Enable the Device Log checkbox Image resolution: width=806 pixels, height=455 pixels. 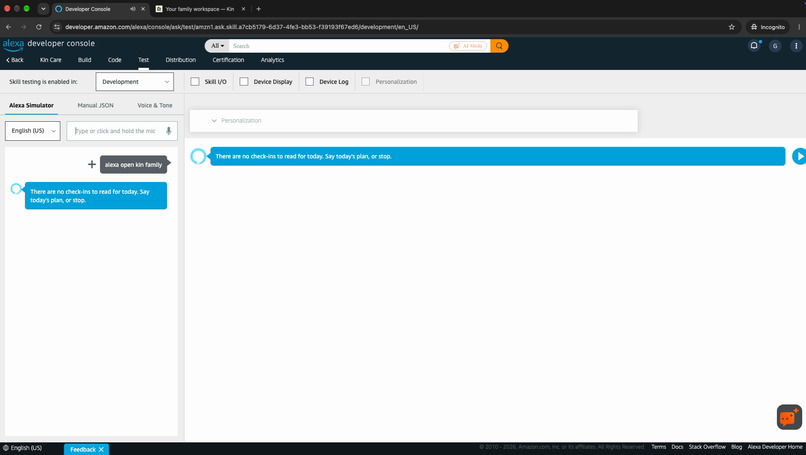[309, 82]
